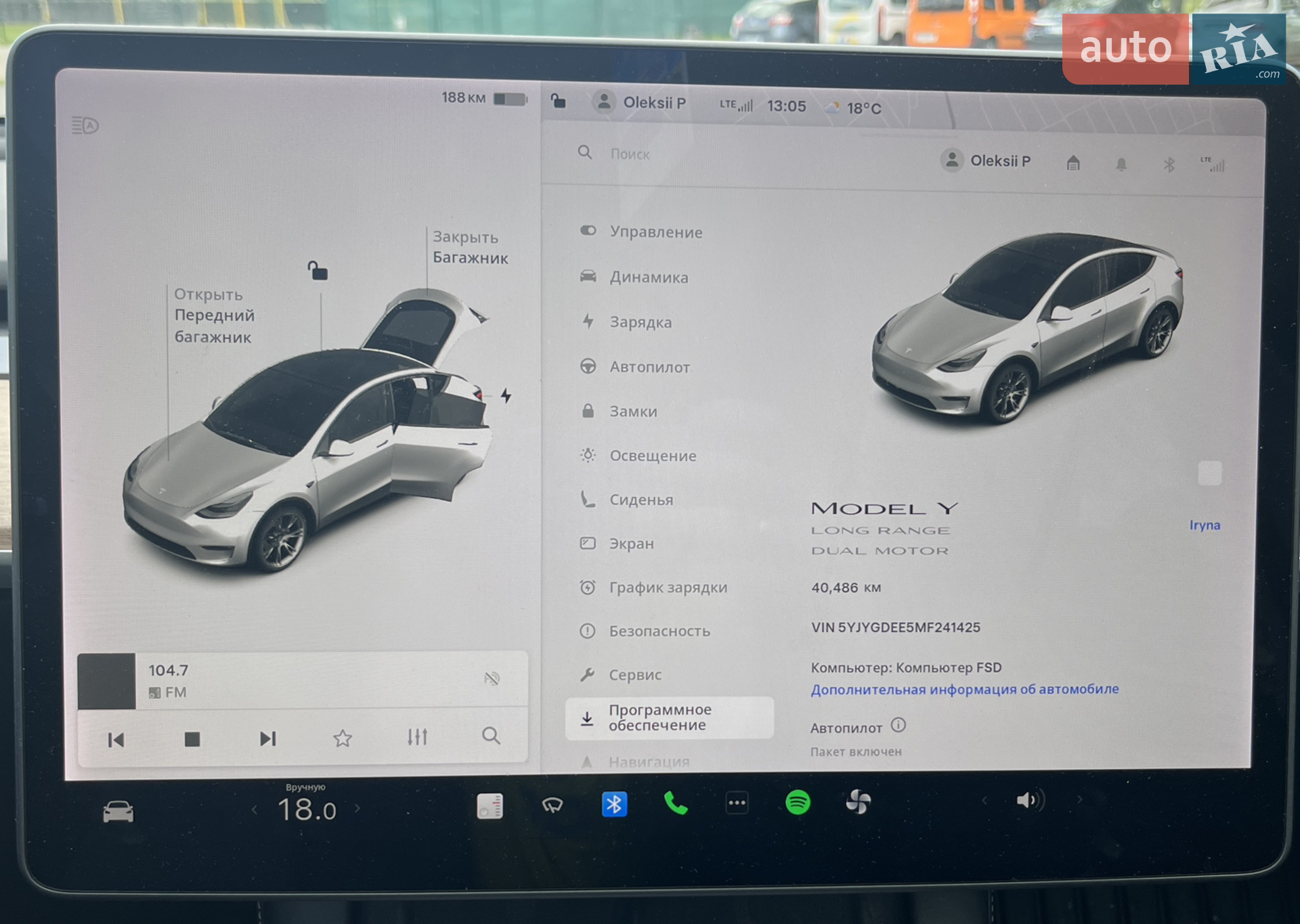Tap the 40,486 км odometer reading

[x=846, y=588]
